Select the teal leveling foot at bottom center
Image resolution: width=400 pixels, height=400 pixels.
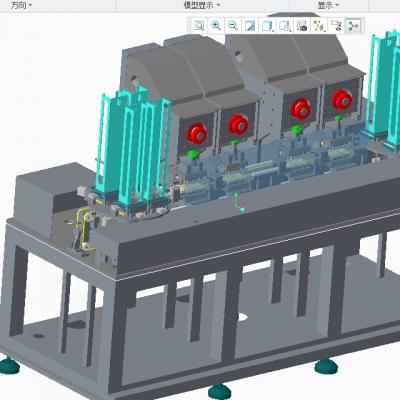(x=220, y=391)
